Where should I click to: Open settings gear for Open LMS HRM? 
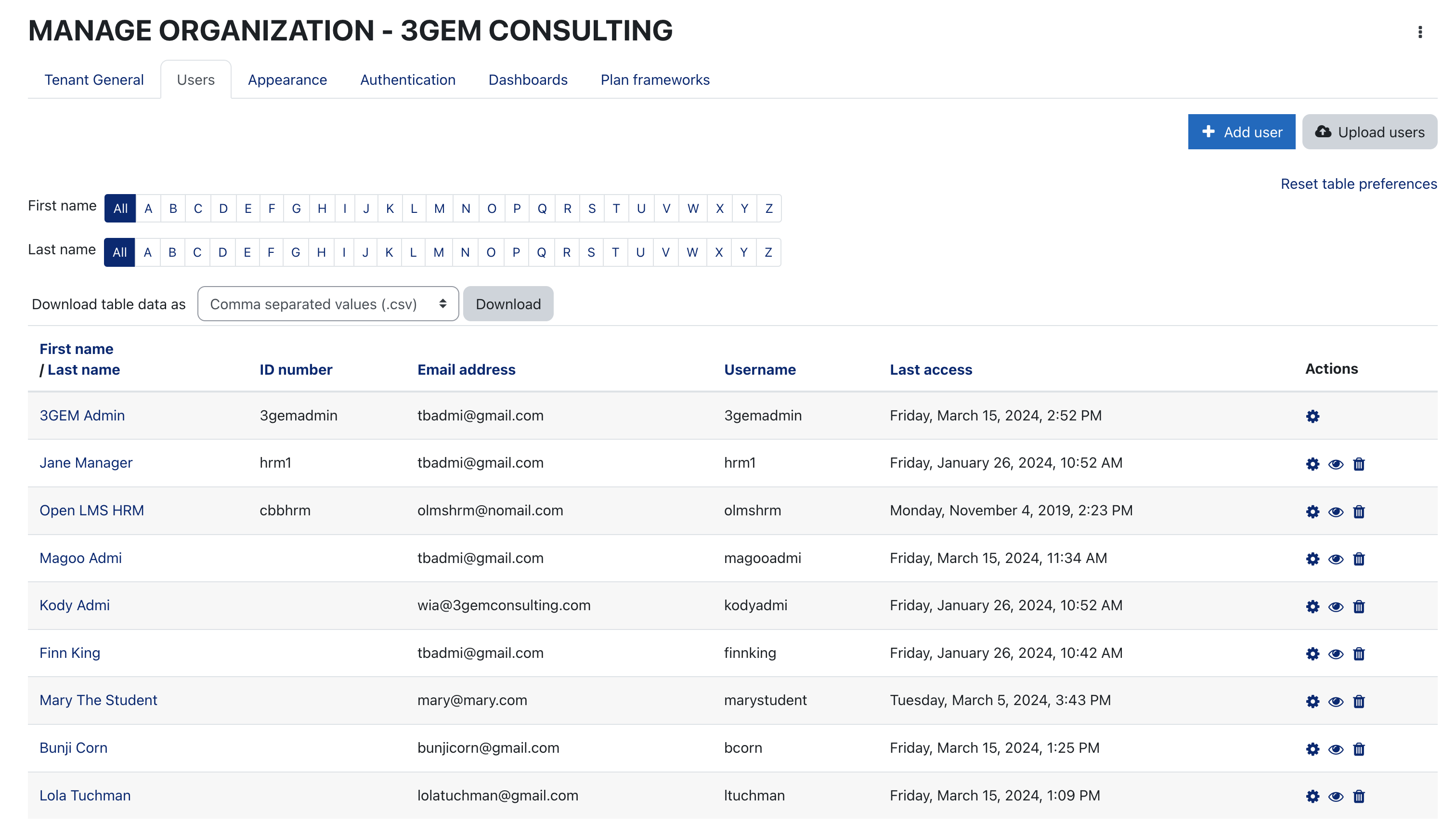pos(1312,511)
